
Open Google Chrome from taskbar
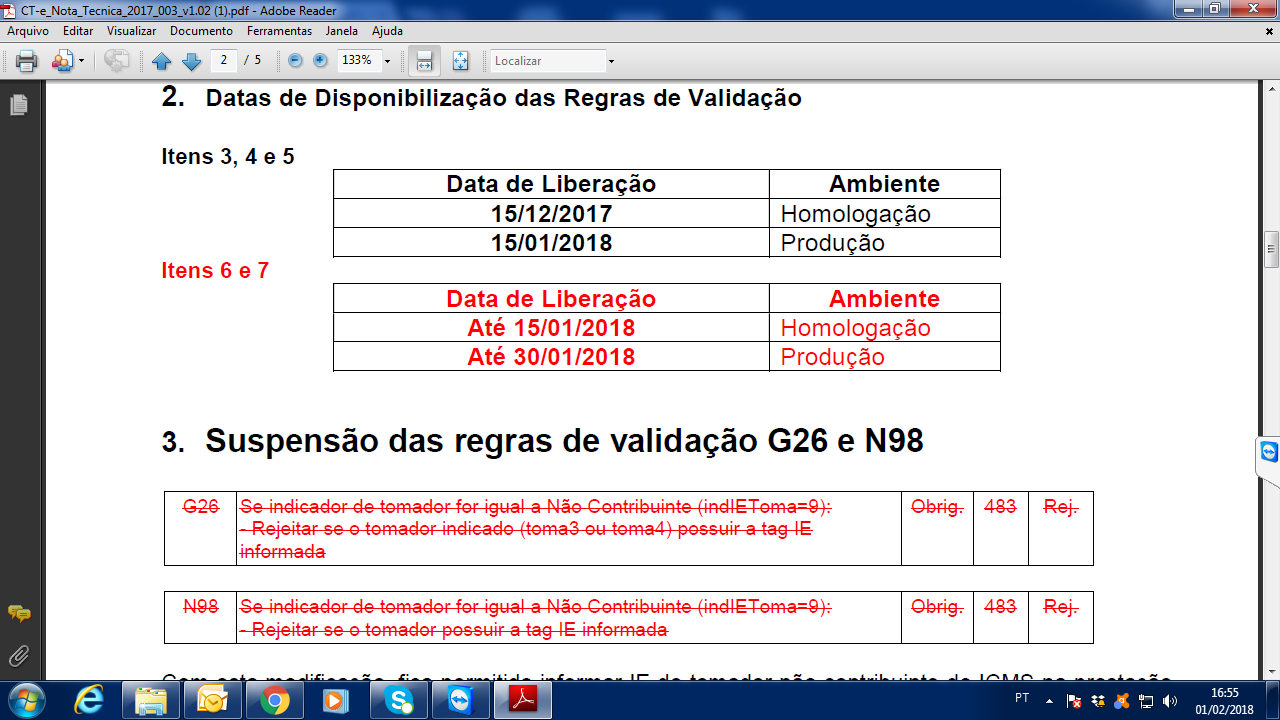pyautogui.click(x=275, y=700)
